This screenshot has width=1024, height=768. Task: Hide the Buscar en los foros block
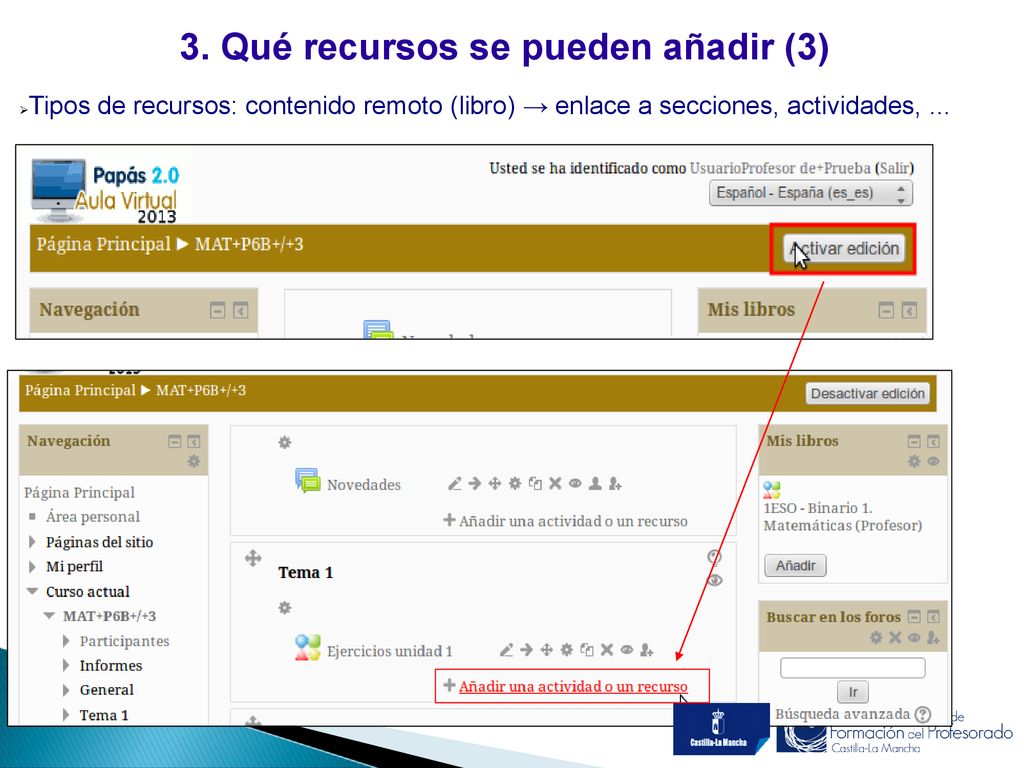(914, 637)
